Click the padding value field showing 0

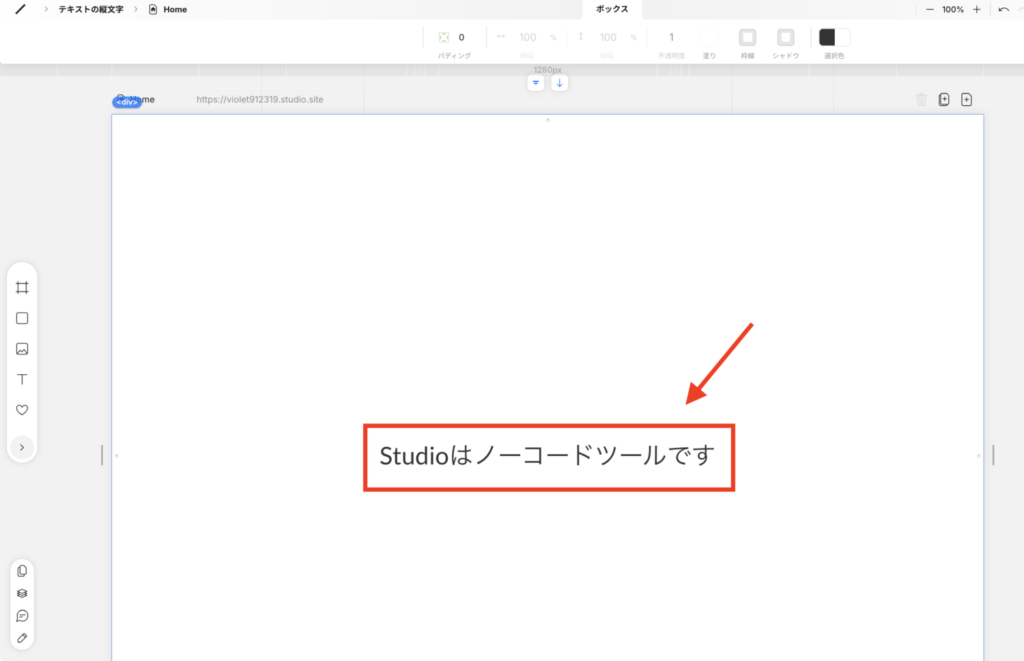[x=462, y=37]
